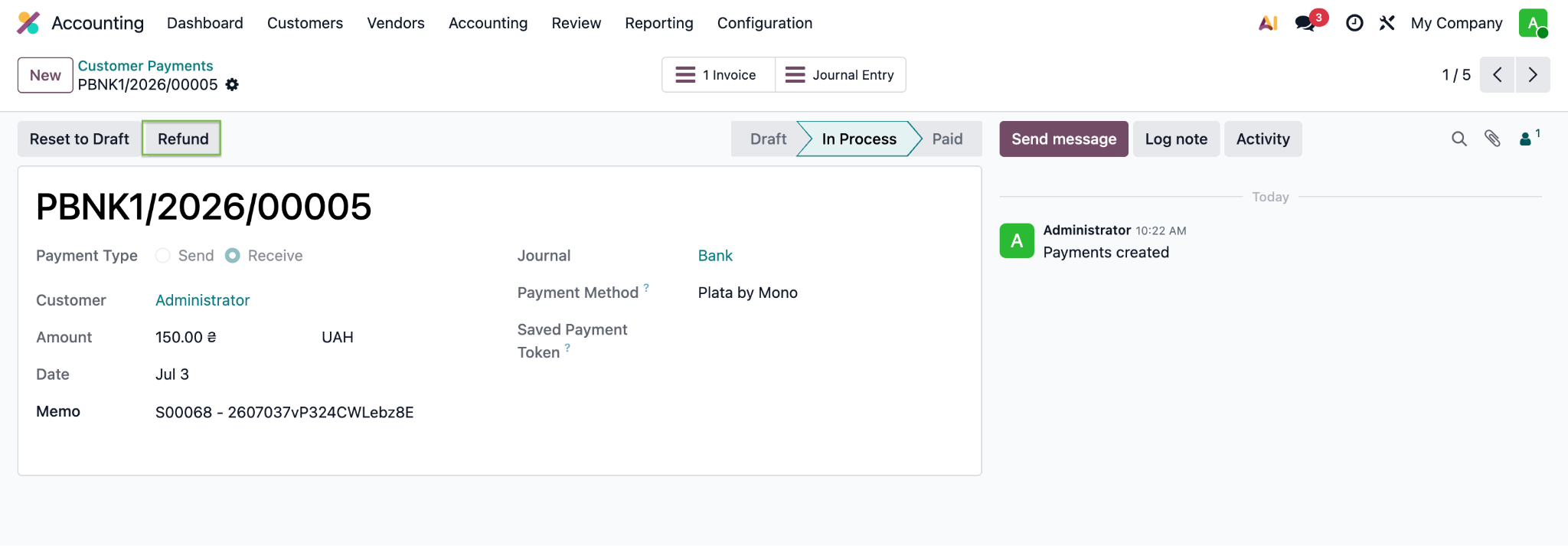Open the activities clock icon

pyautogui.click(x=1354, y=23)
